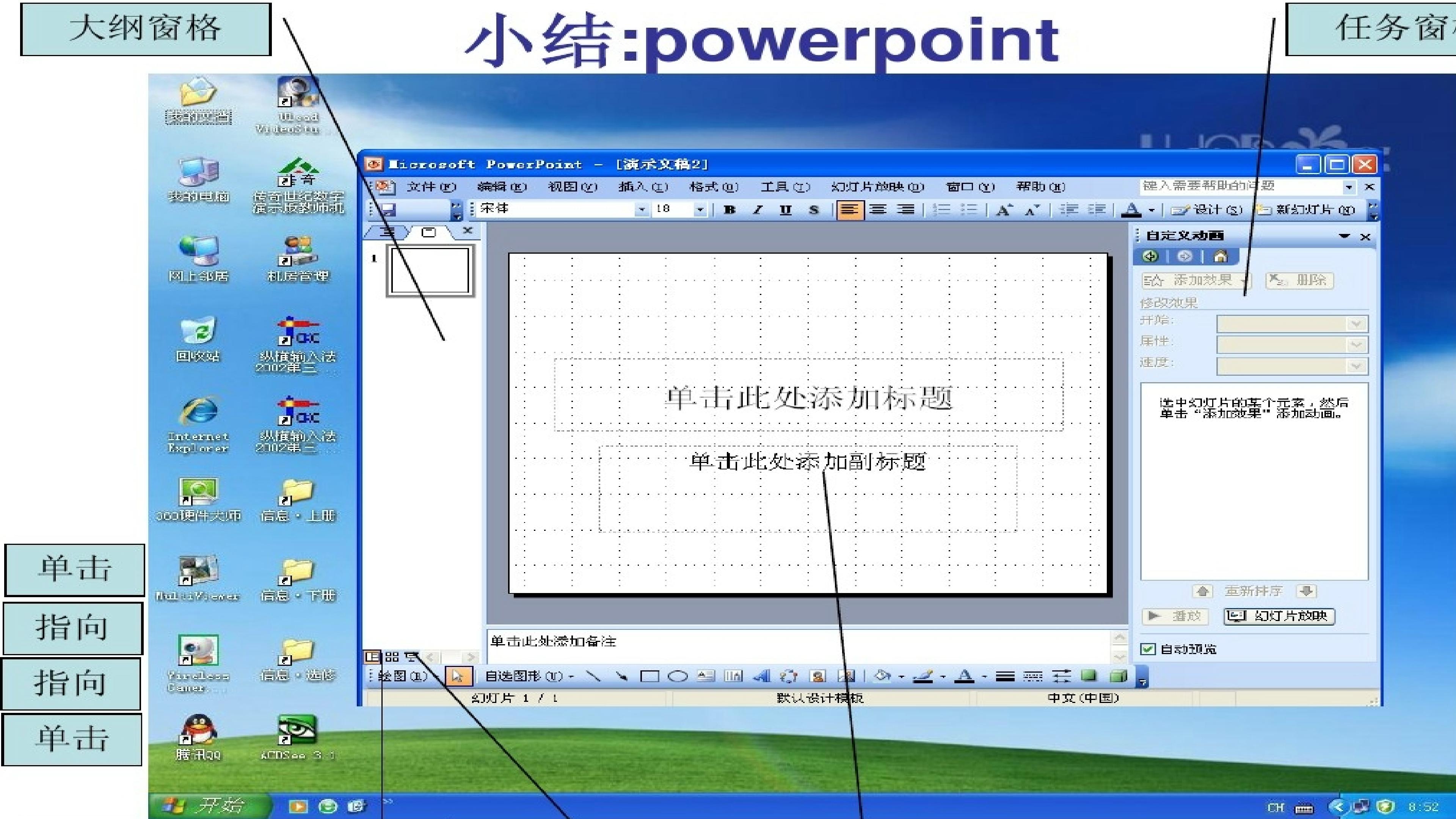The width and height of the screenshot is (1456, 819).
Task: Select the Oval drawing tool
Action: click(677, 676)
